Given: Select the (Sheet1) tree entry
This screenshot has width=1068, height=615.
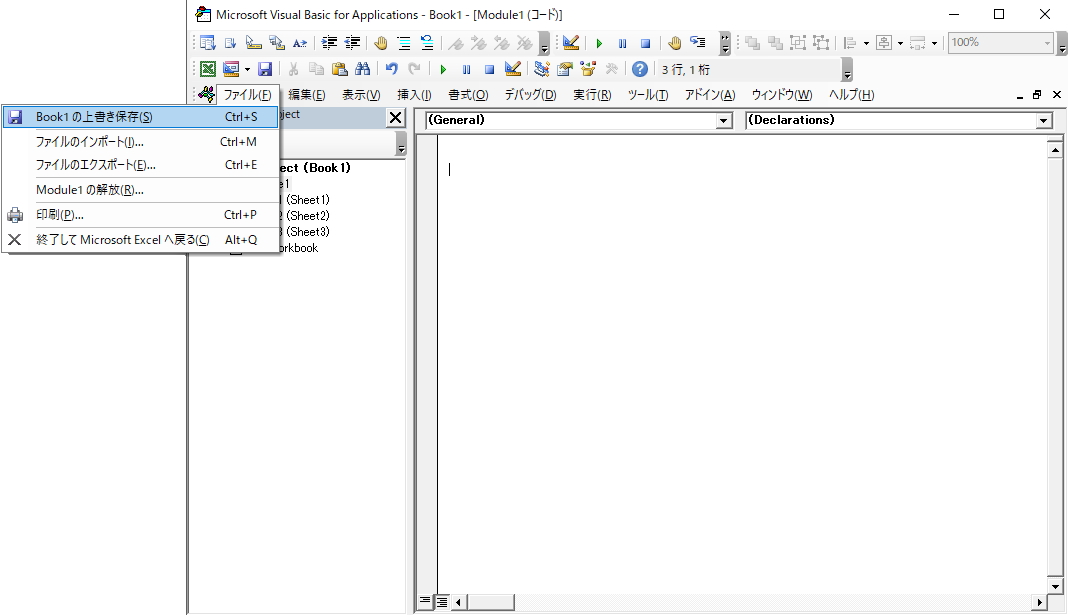Looking at the screenshot, I should coord(308,200).
